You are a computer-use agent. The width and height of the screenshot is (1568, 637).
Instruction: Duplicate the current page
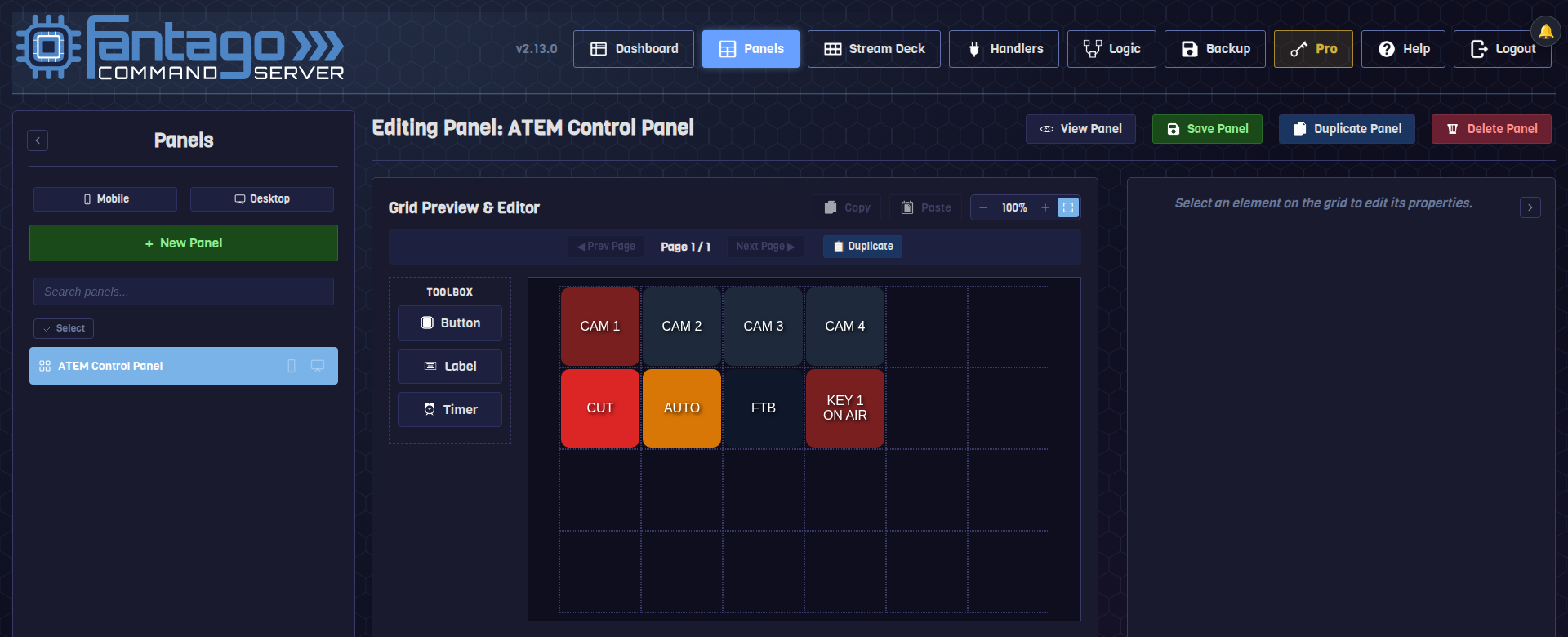pos(863,247)
